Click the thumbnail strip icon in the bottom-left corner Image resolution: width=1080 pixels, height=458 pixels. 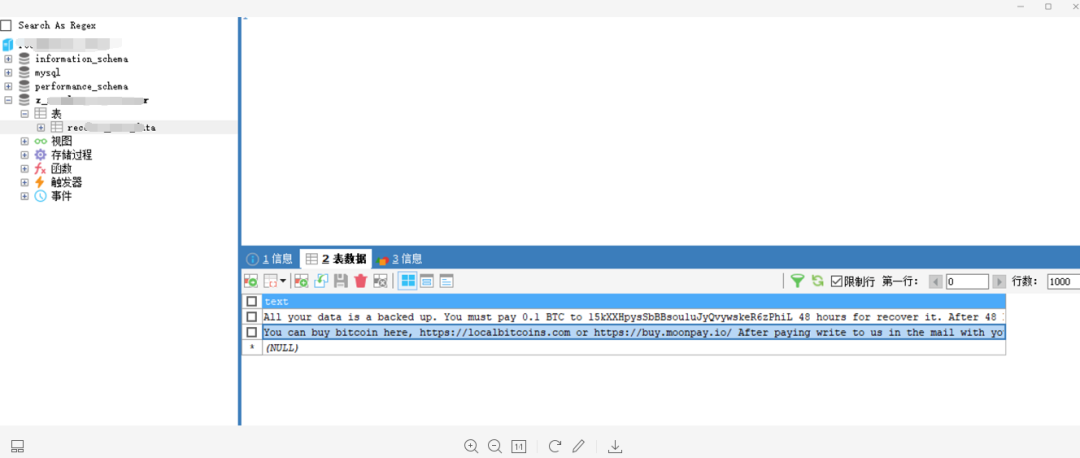(18, 446)
